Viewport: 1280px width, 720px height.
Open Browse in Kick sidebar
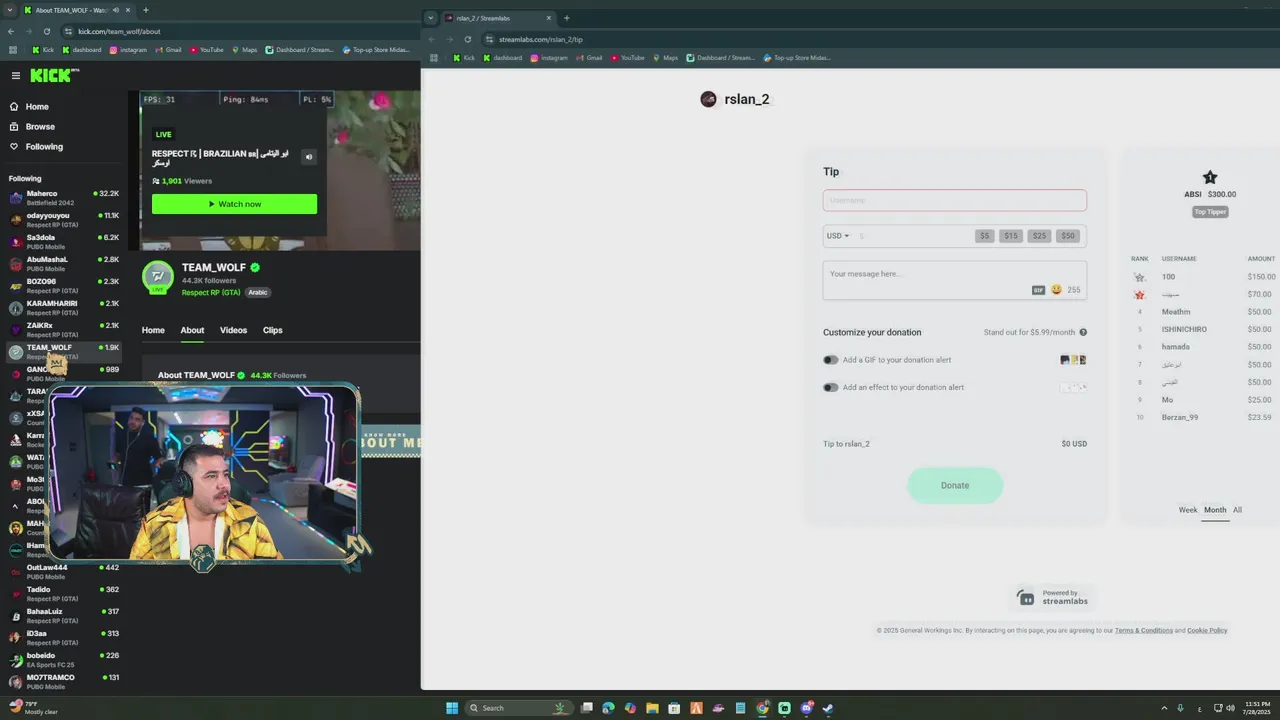pos(40,127)
